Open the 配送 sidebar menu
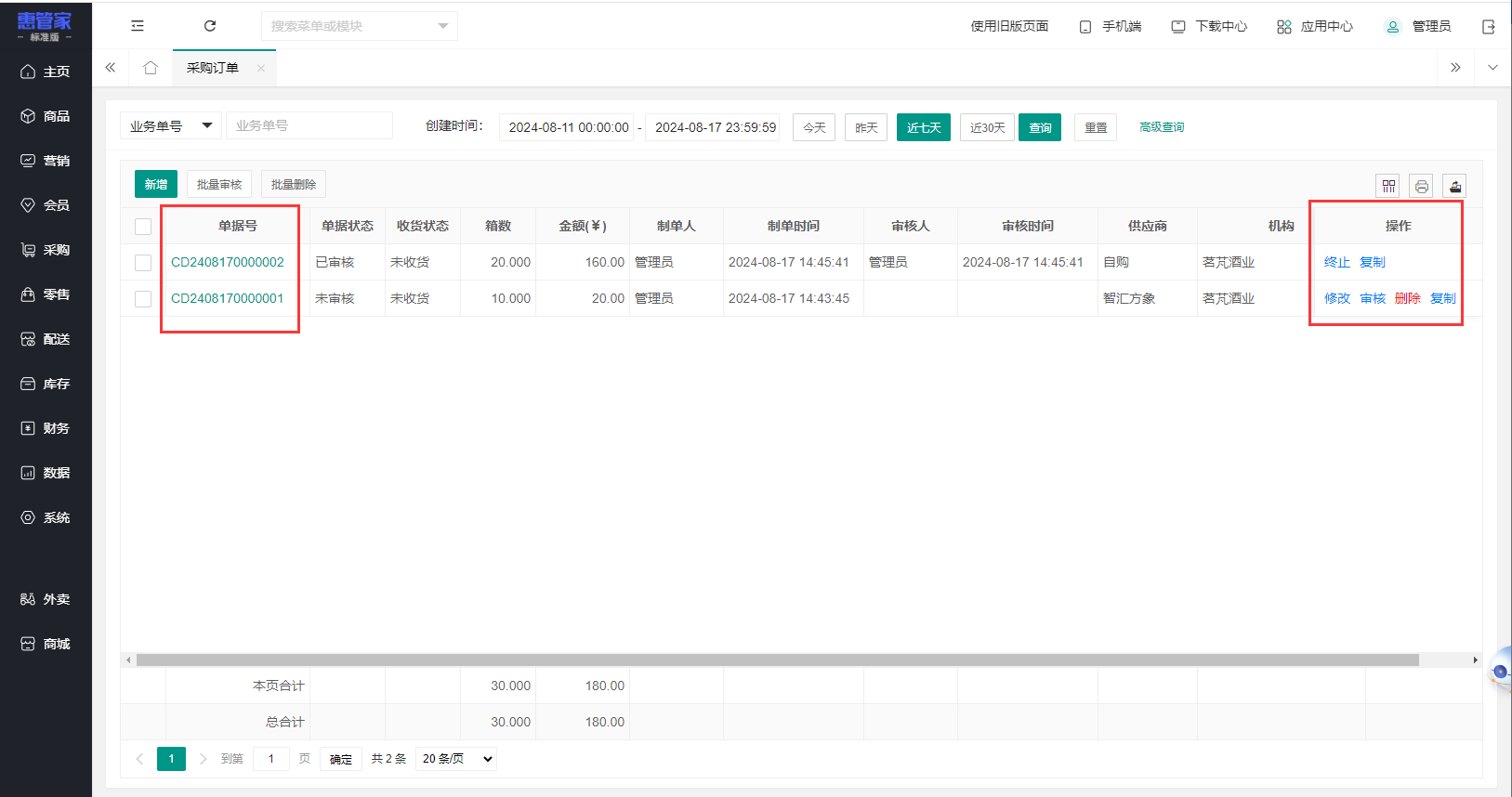This screenshot has width=1512, height=797. click(x=46, y=339)
